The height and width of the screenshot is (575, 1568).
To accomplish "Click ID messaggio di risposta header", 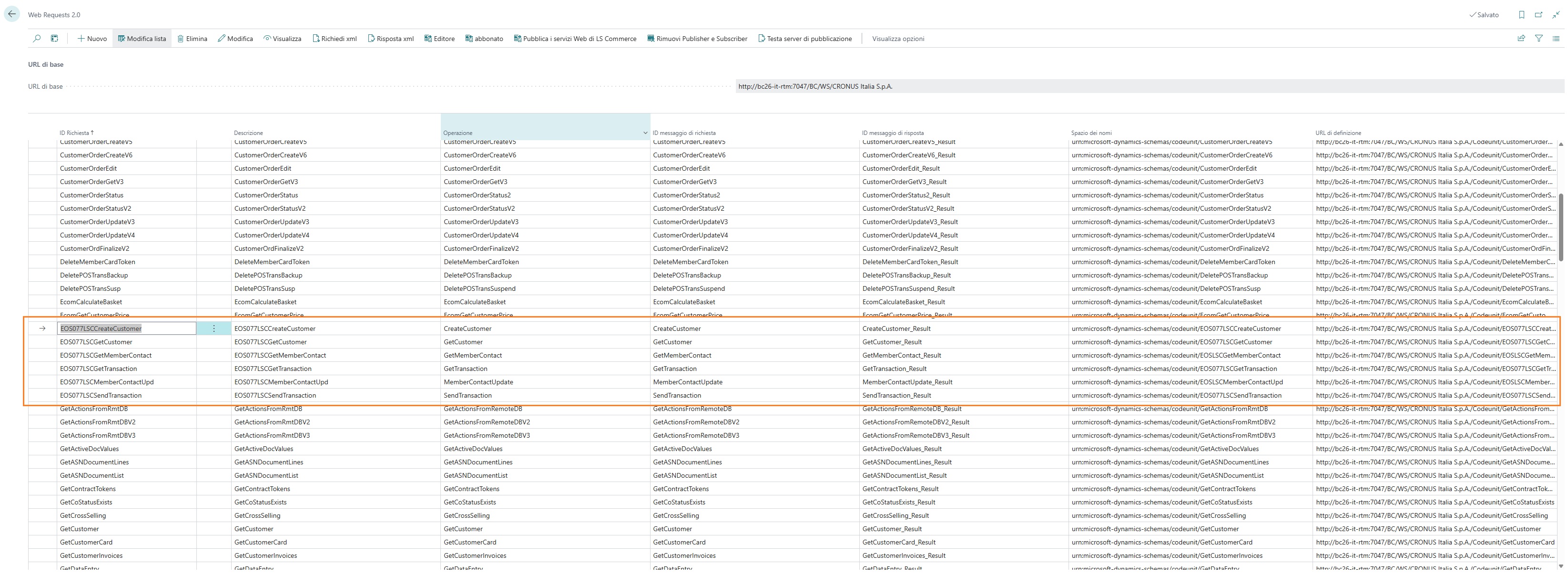I will (x=892, y=133).
